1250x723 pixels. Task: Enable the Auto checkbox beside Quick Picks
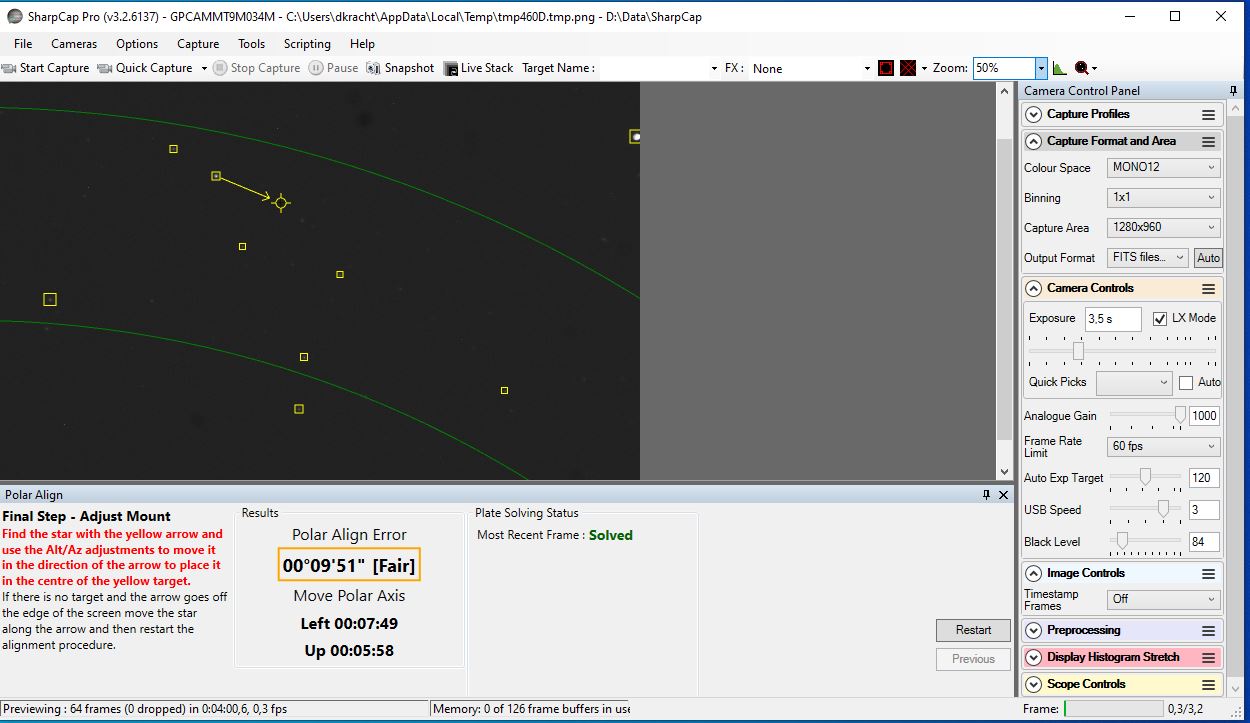point(1186,383)
